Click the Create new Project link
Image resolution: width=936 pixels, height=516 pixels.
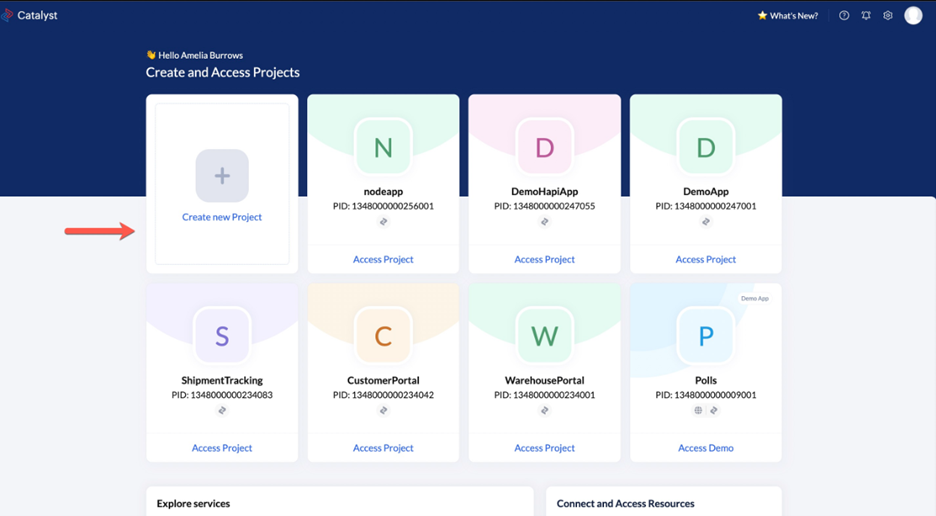(222, 217)
